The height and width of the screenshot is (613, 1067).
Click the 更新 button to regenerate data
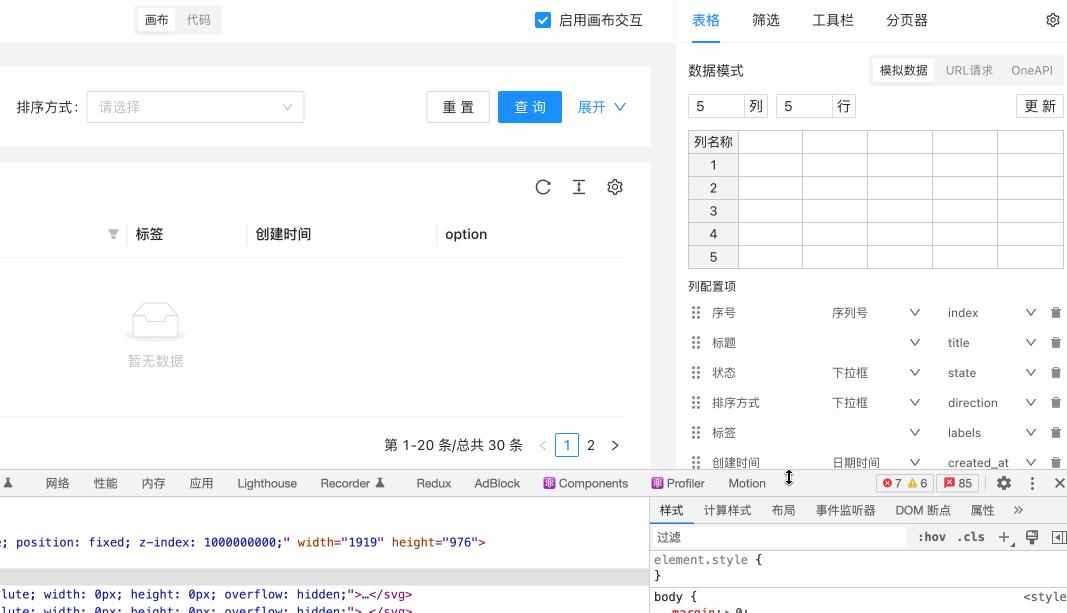click(x=1039, y=105)
